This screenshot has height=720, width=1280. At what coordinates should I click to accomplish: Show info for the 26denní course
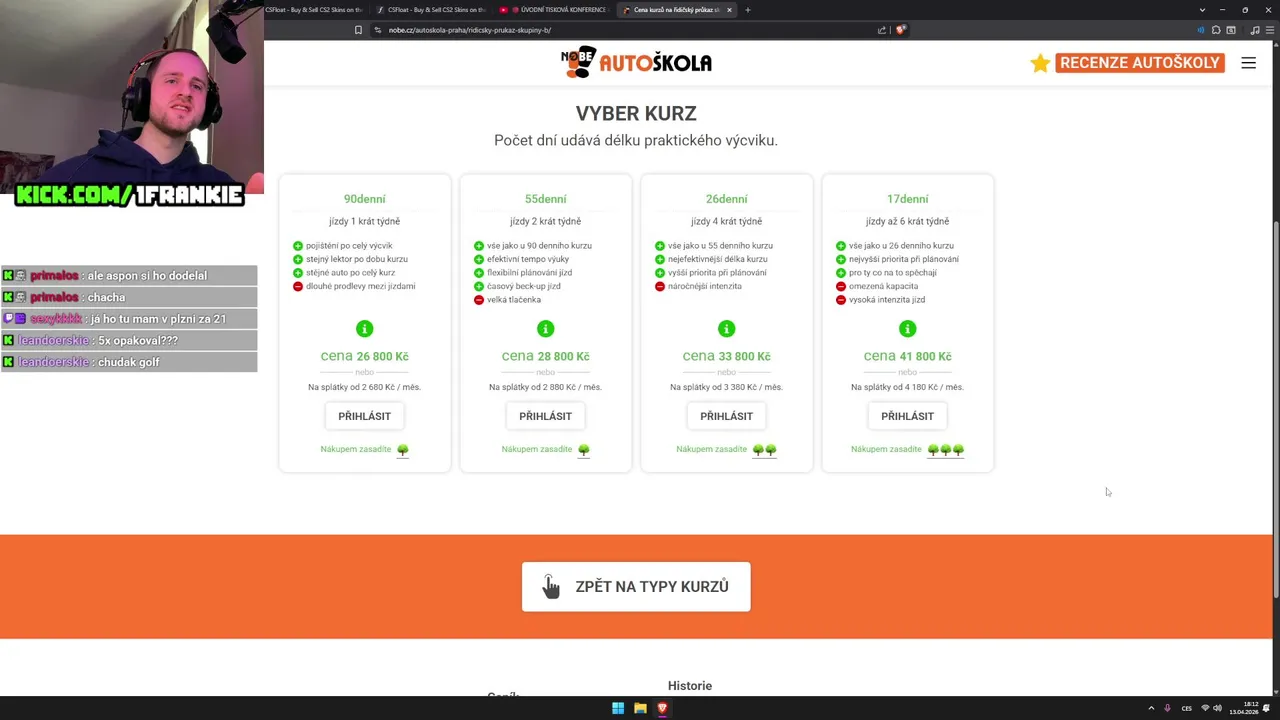[x=726, y=328]
